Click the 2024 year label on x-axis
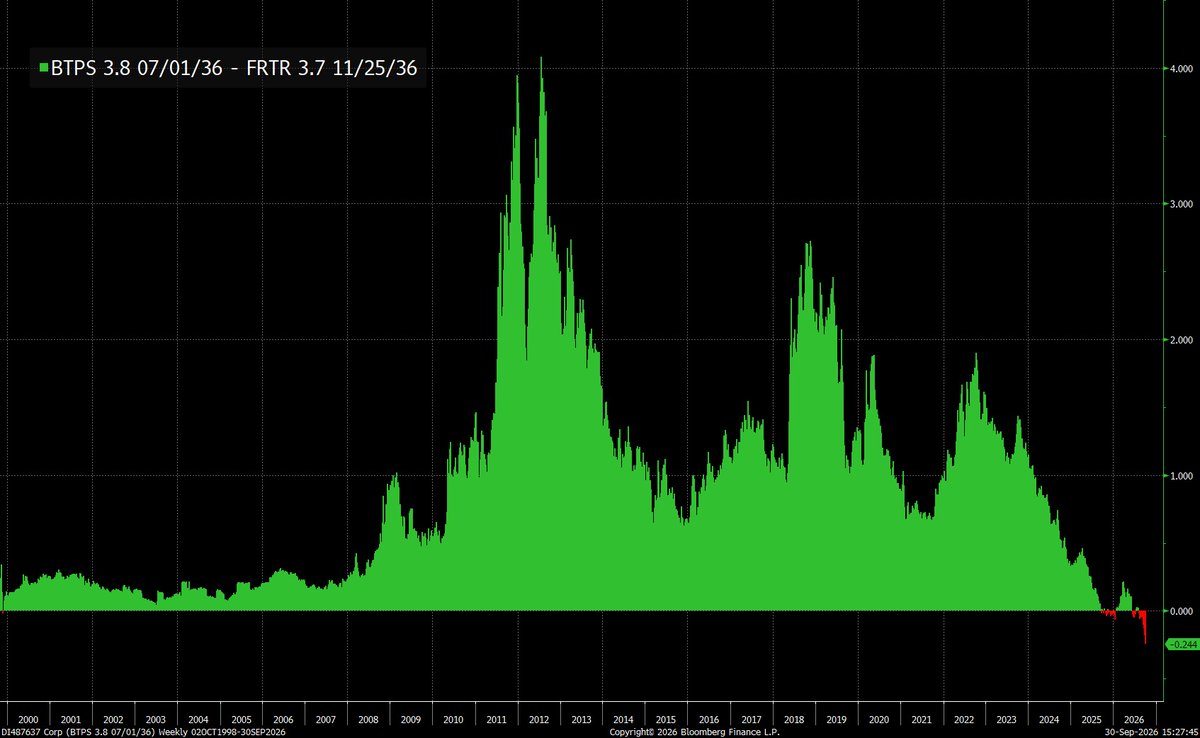 pyautogui.click(x=1049, y=719)
